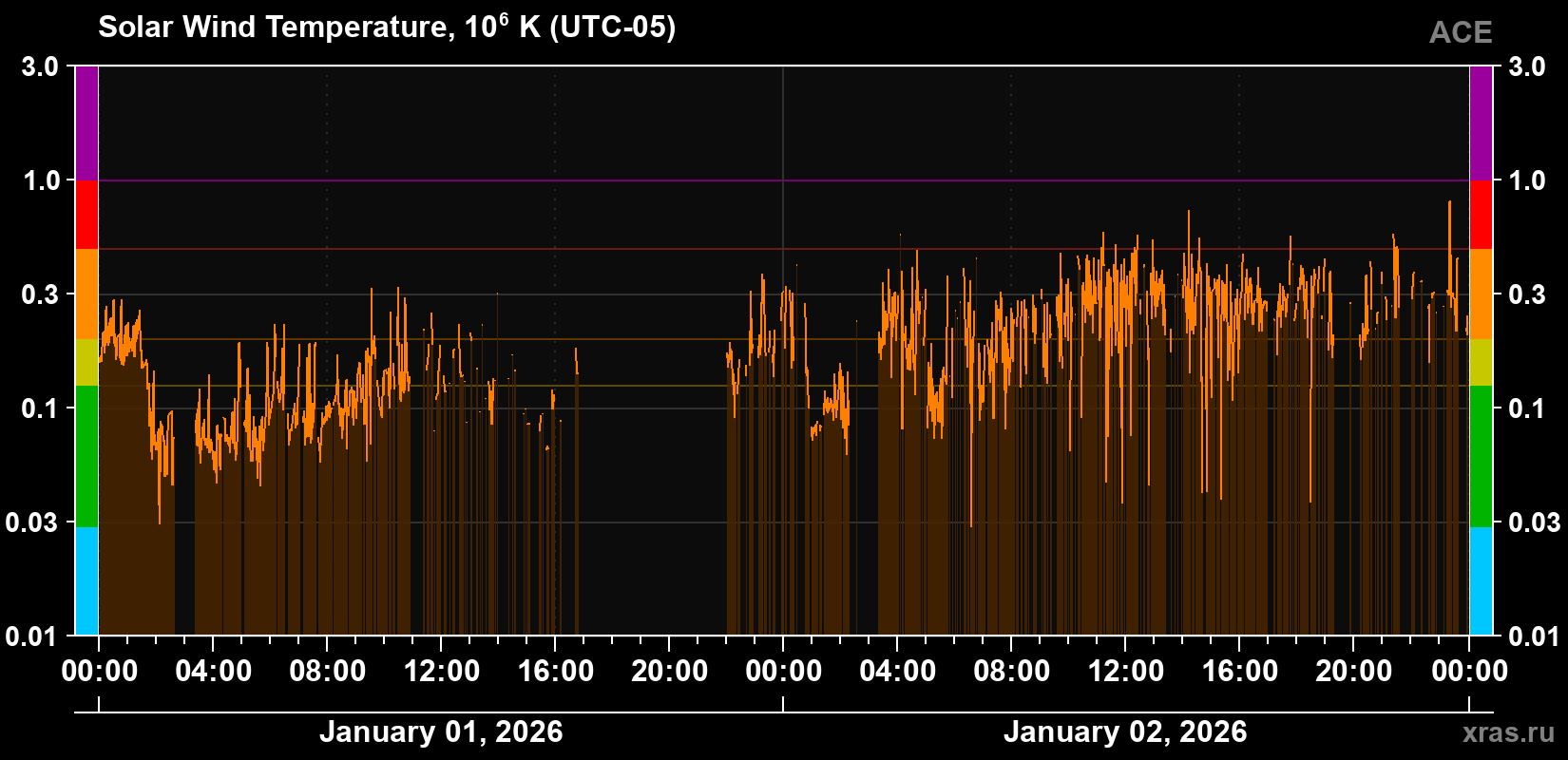Click the 16:00 time label of January 02
This screenshot has height=760, width=1568.
(1240, 672)
